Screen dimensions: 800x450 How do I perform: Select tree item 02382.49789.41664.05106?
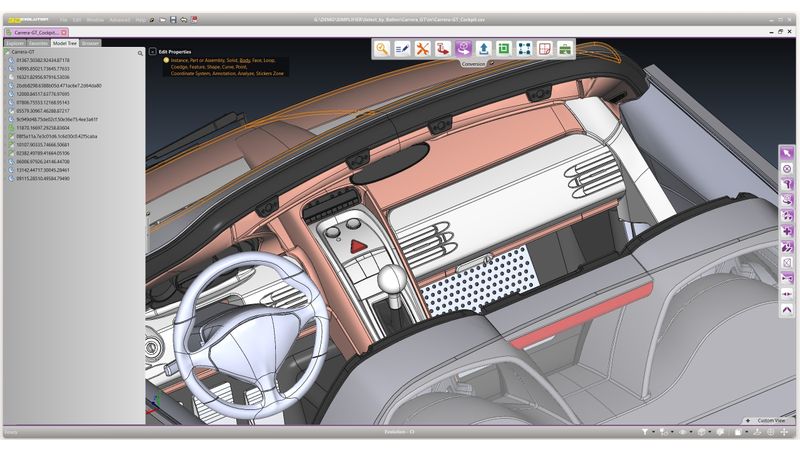click(x=43, y=153)
